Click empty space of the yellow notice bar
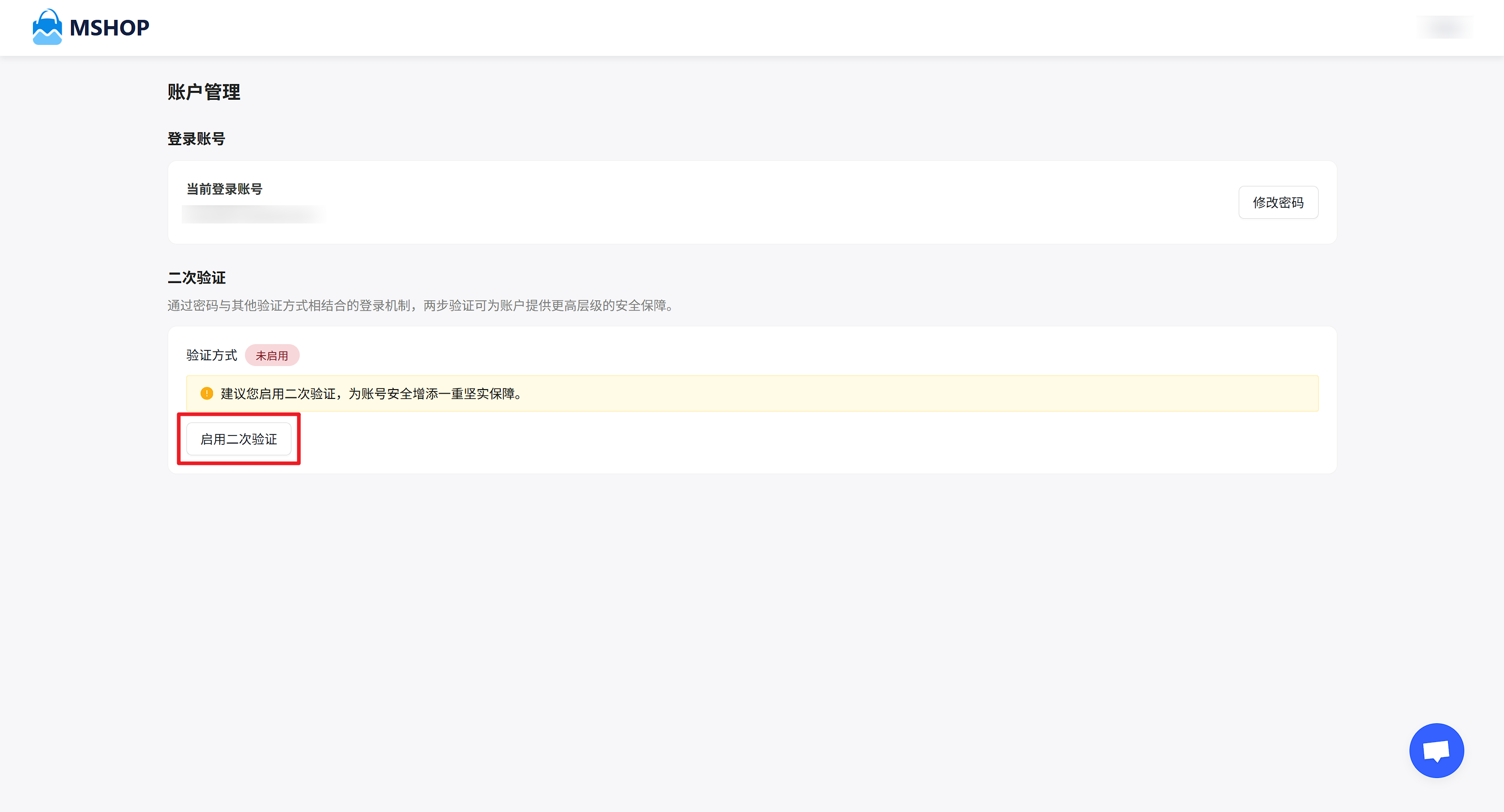This screenshot has width=1504, height=812. [x=934, y=394]
